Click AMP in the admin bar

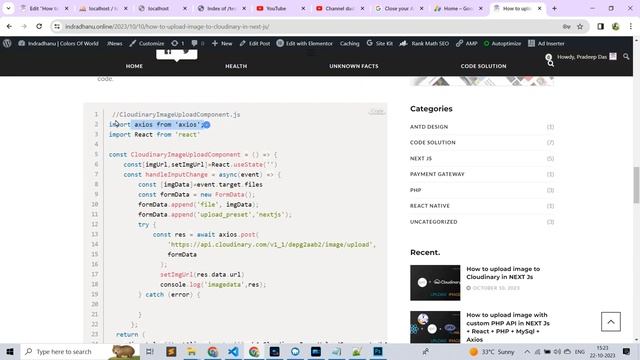[x=467, y=43]
